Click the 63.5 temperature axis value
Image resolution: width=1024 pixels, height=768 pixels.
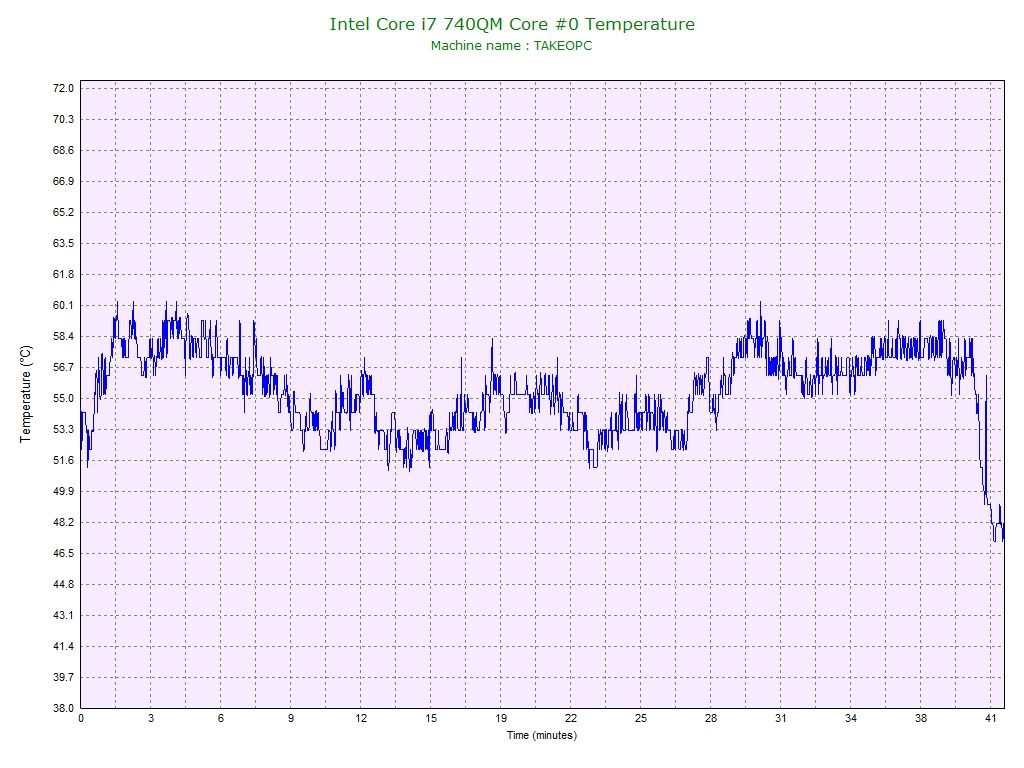tap(63, 243)
